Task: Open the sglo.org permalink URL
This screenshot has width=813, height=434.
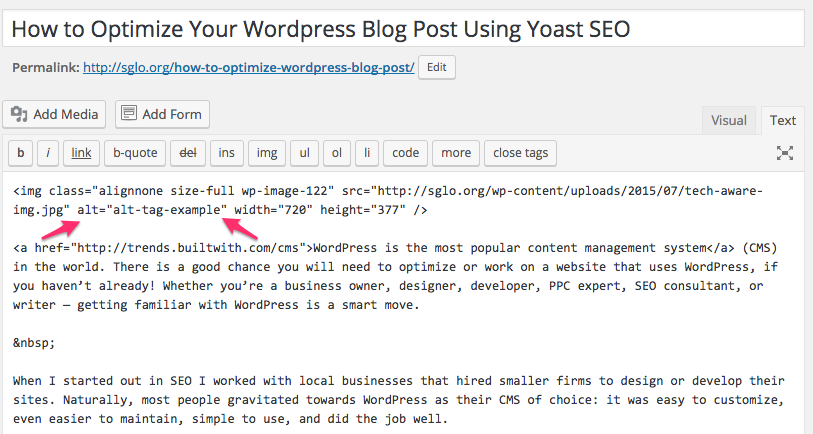Action: [x=249, y=68]
